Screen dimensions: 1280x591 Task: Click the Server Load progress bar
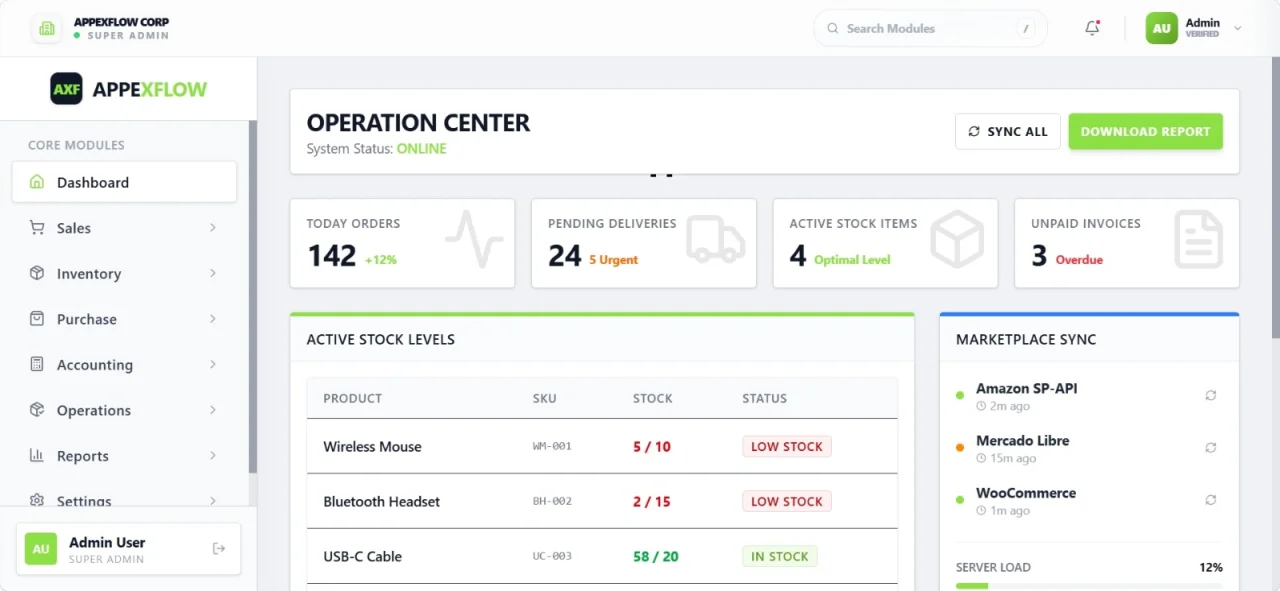1089,585
